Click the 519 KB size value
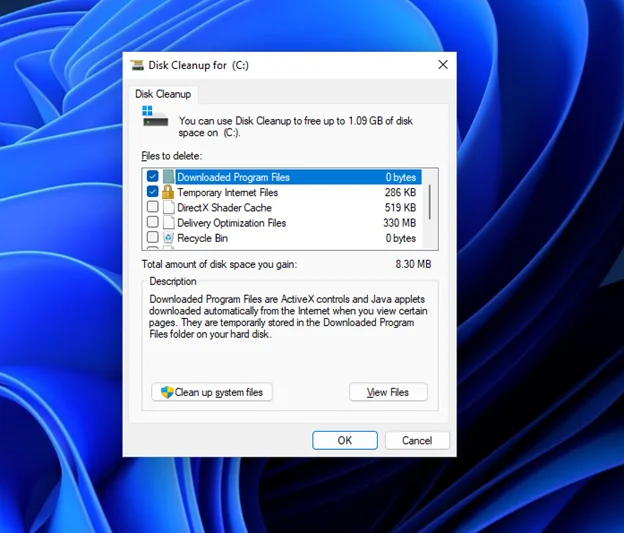Image resolution: width=624 pixels, height=533 pixels. point(400,208)
